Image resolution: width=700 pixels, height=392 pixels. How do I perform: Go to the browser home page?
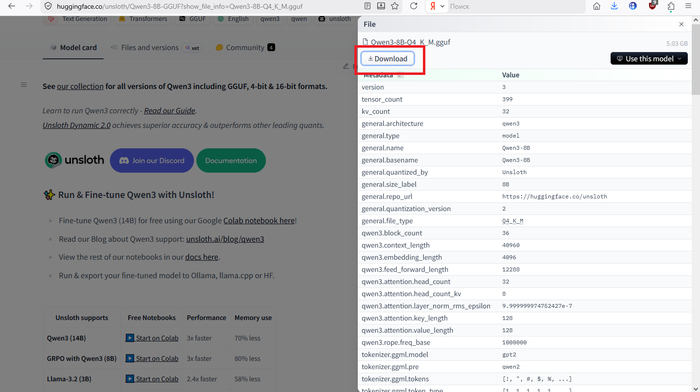pos(596,6)
